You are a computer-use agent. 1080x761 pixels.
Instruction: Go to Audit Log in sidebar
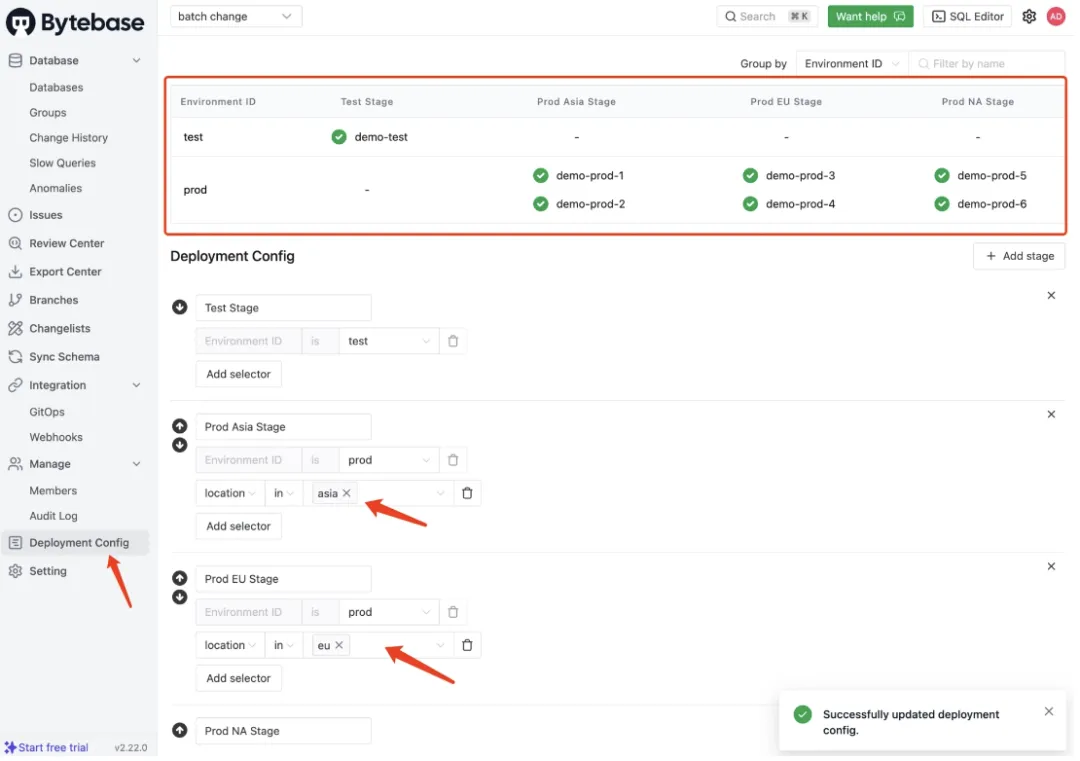pyautogui.click(x=53, y=516)
